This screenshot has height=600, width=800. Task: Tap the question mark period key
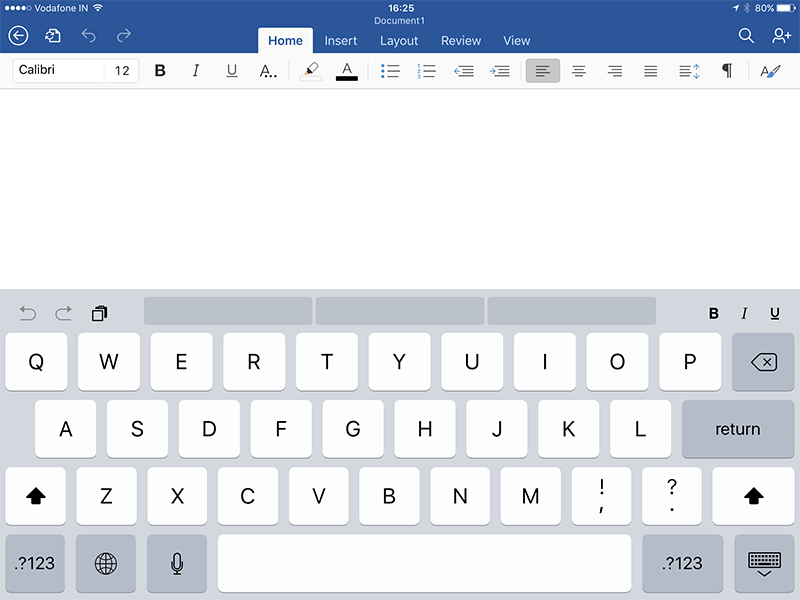point(672,496)
